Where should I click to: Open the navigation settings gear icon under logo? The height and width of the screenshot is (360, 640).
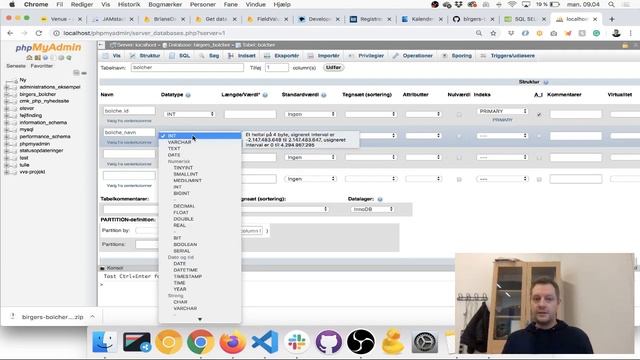pyautogui.click(x=61, y=58)
